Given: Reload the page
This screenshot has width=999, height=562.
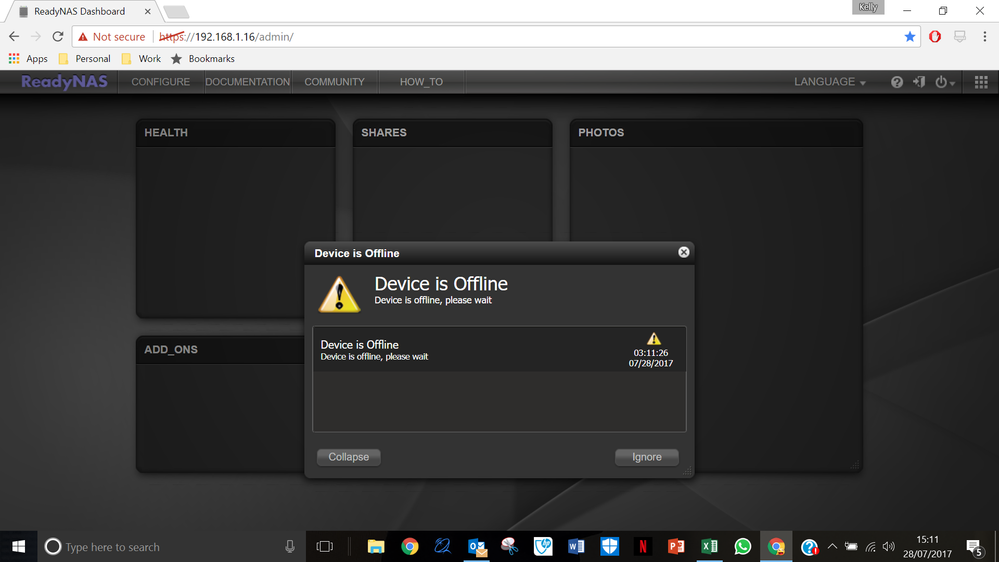Looking at the screenshot, I should pos(58,37).
